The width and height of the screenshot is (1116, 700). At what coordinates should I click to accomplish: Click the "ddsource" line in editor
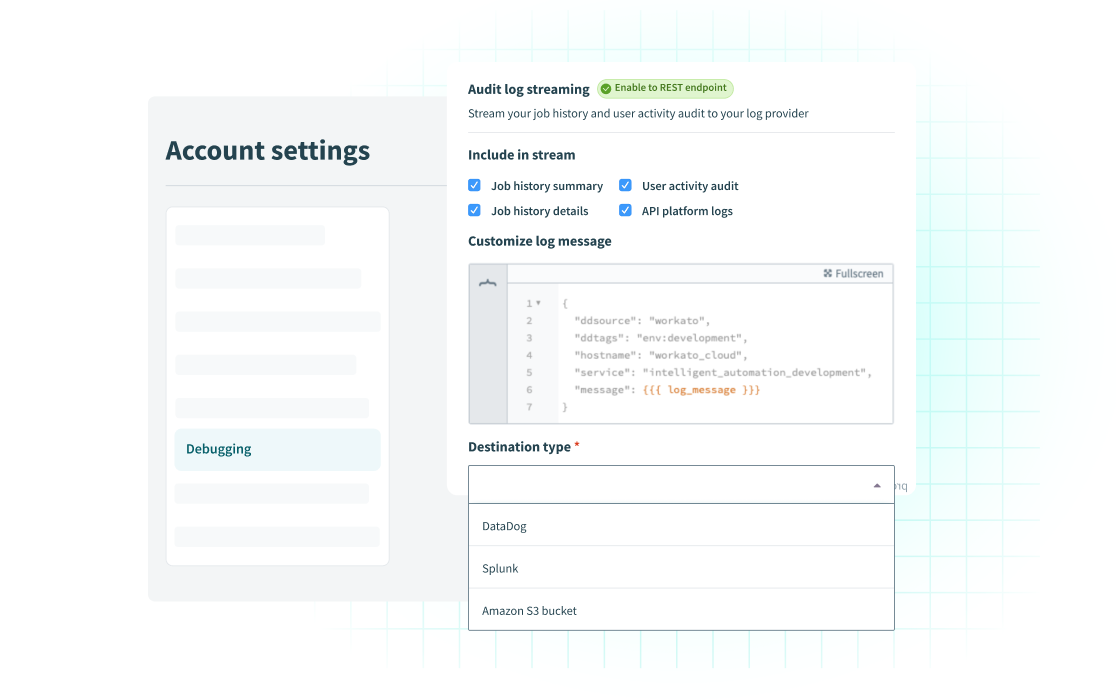642,321
